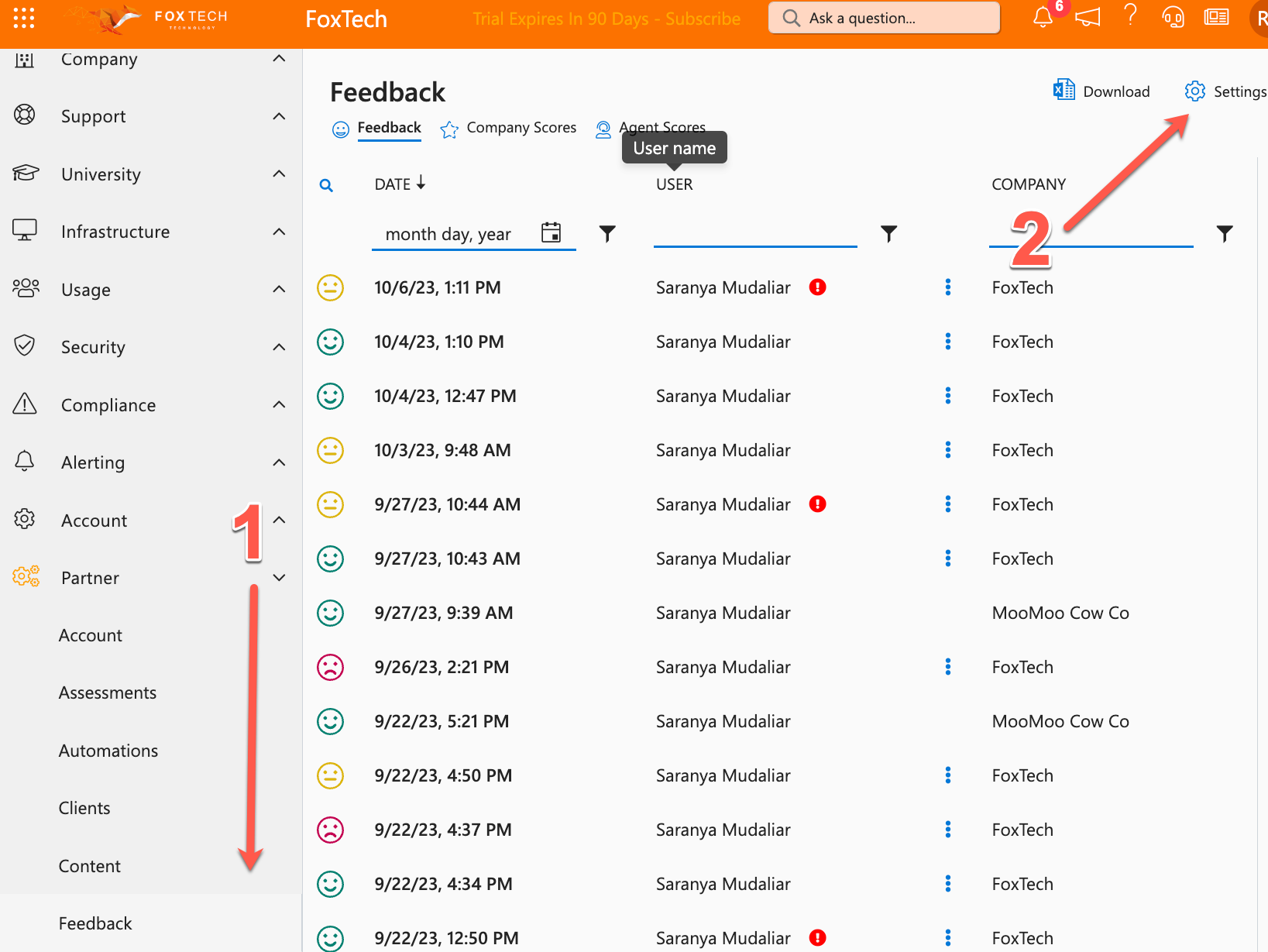Open the app launcher grid icon
The image size is (1268, 952).
tap(24, 18)
